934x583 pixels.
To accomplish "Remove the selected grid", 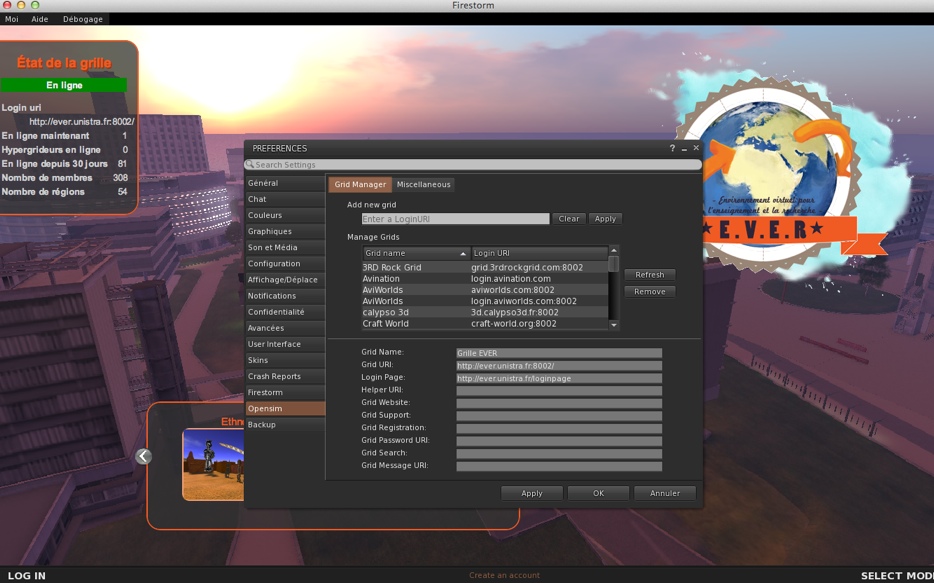I will pos(649,292).
